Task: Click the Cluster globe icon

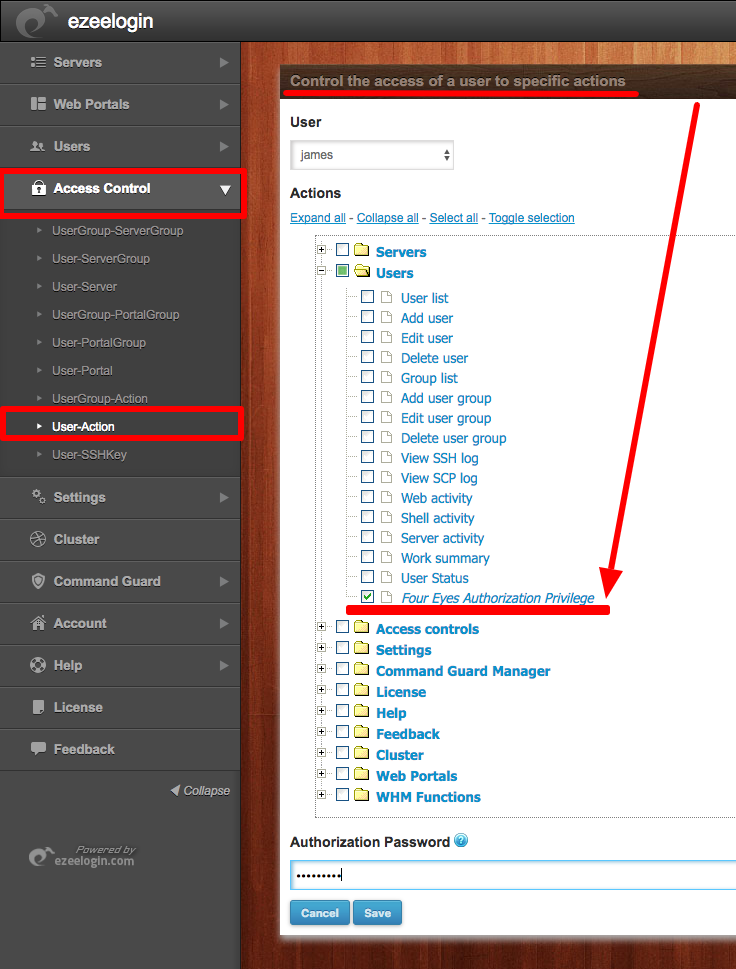Action: (x=38, y=539)
